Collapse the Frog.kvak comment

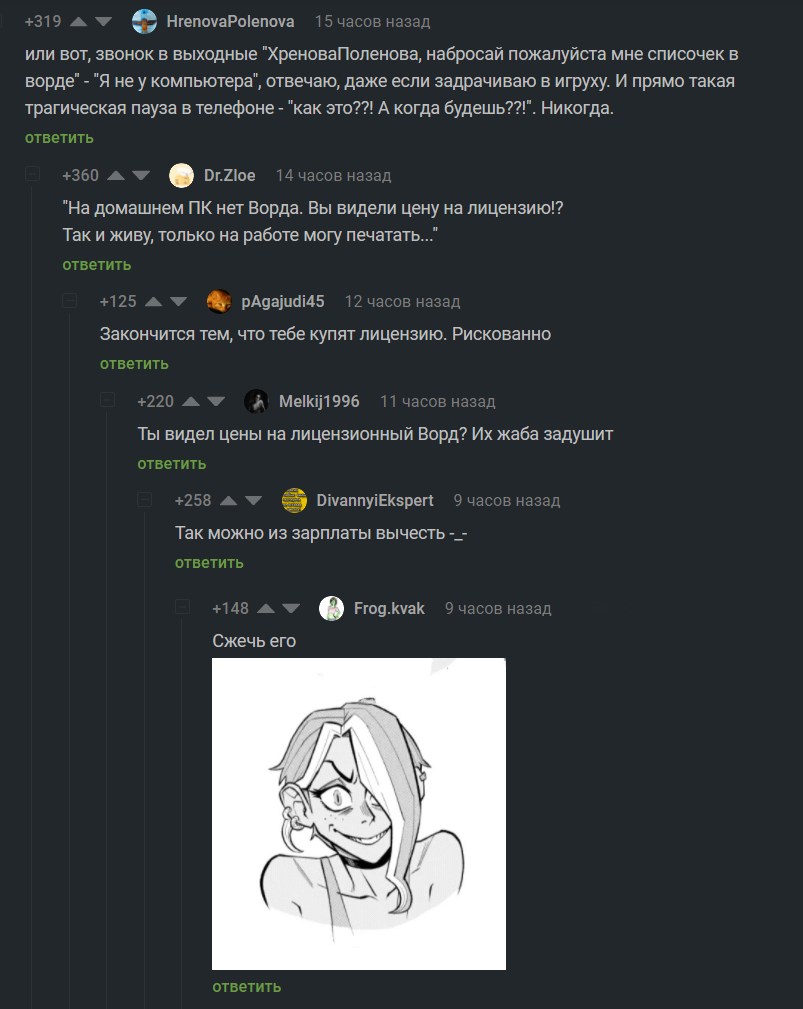tap(183, 607)
